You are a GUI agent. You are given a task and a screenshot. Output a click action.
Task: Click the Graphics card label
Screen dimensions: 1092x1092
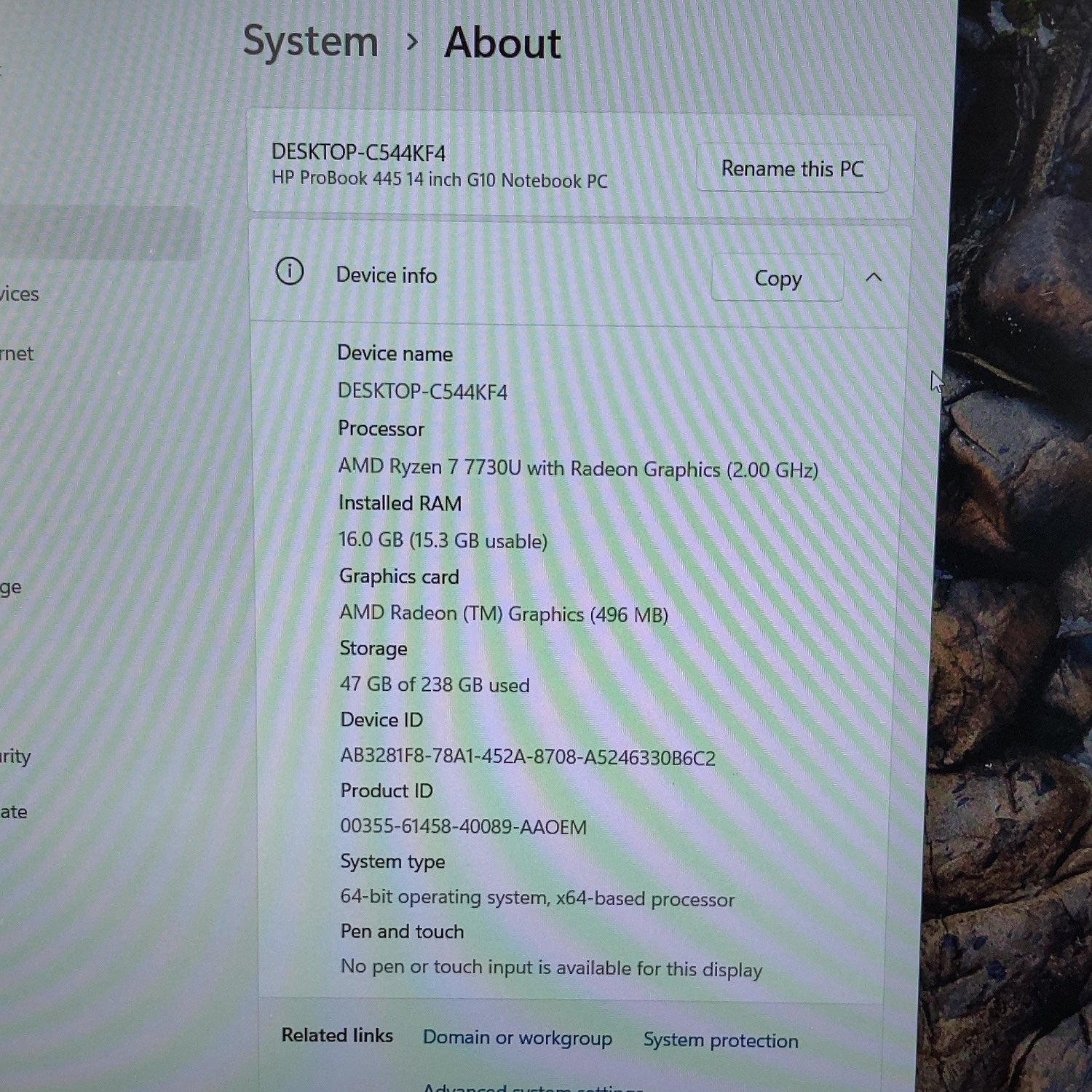tap(399, 577)
